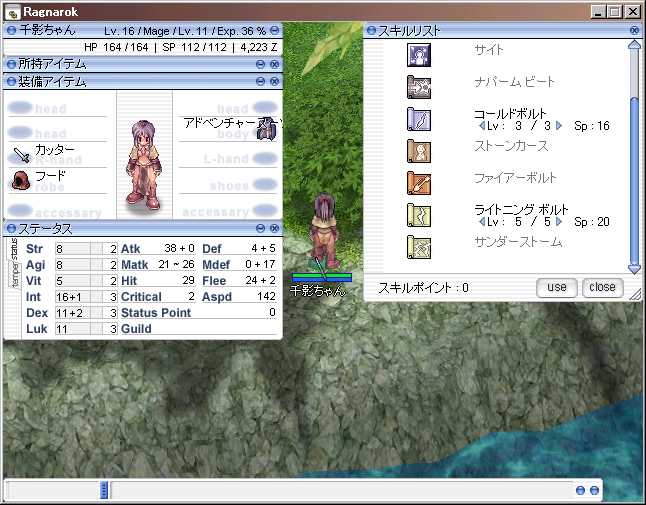Click the character preview in equipment window
The width and height of the screenshot is (646, 505).
pos(144,165)
